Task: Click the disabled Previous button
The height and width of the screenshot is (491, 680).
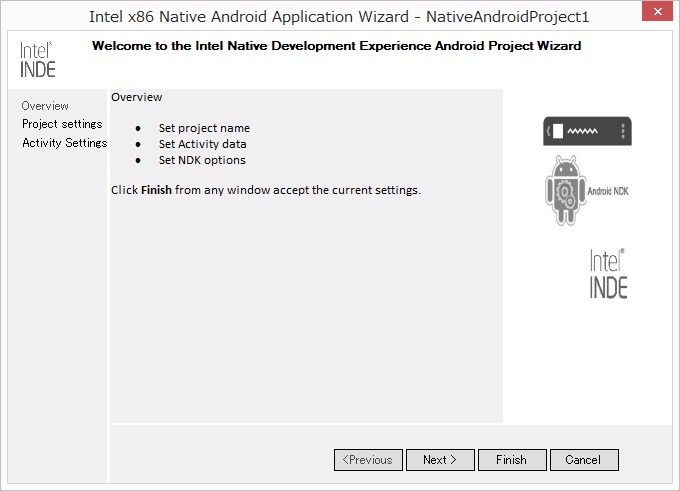Action: point(368,460)
